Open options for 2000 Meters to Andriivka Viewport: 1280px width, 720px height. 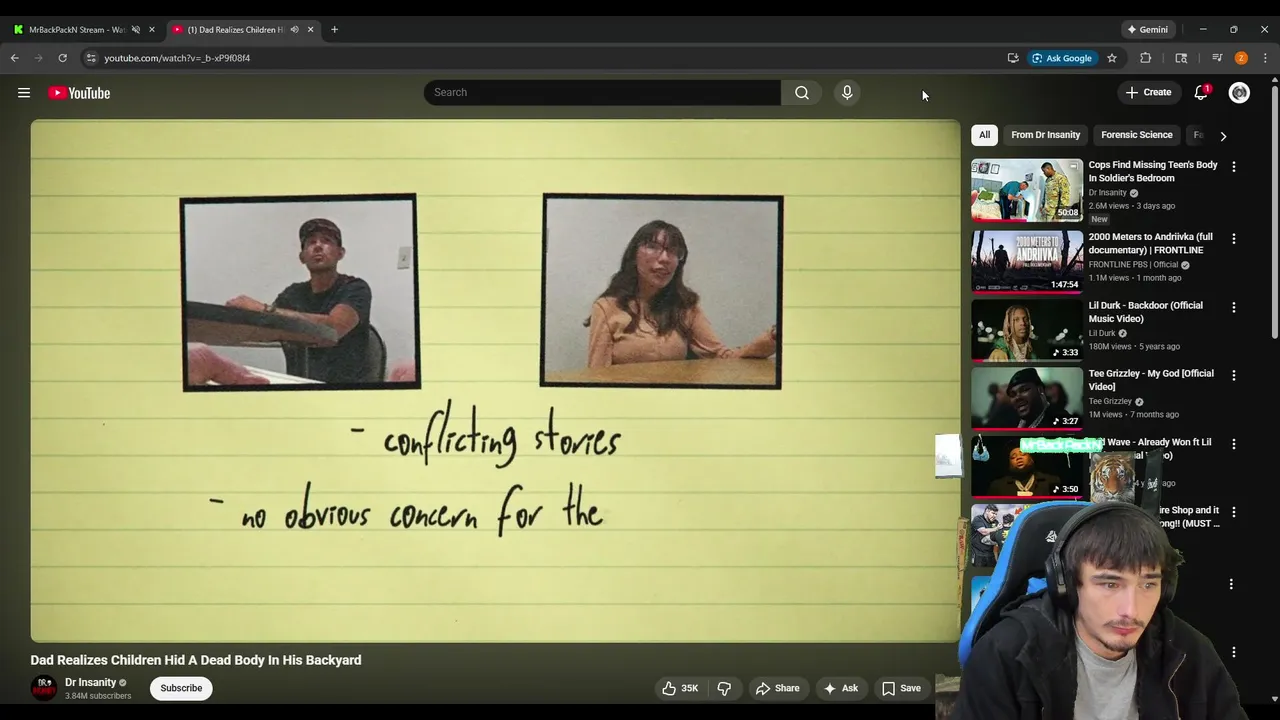1233,239
